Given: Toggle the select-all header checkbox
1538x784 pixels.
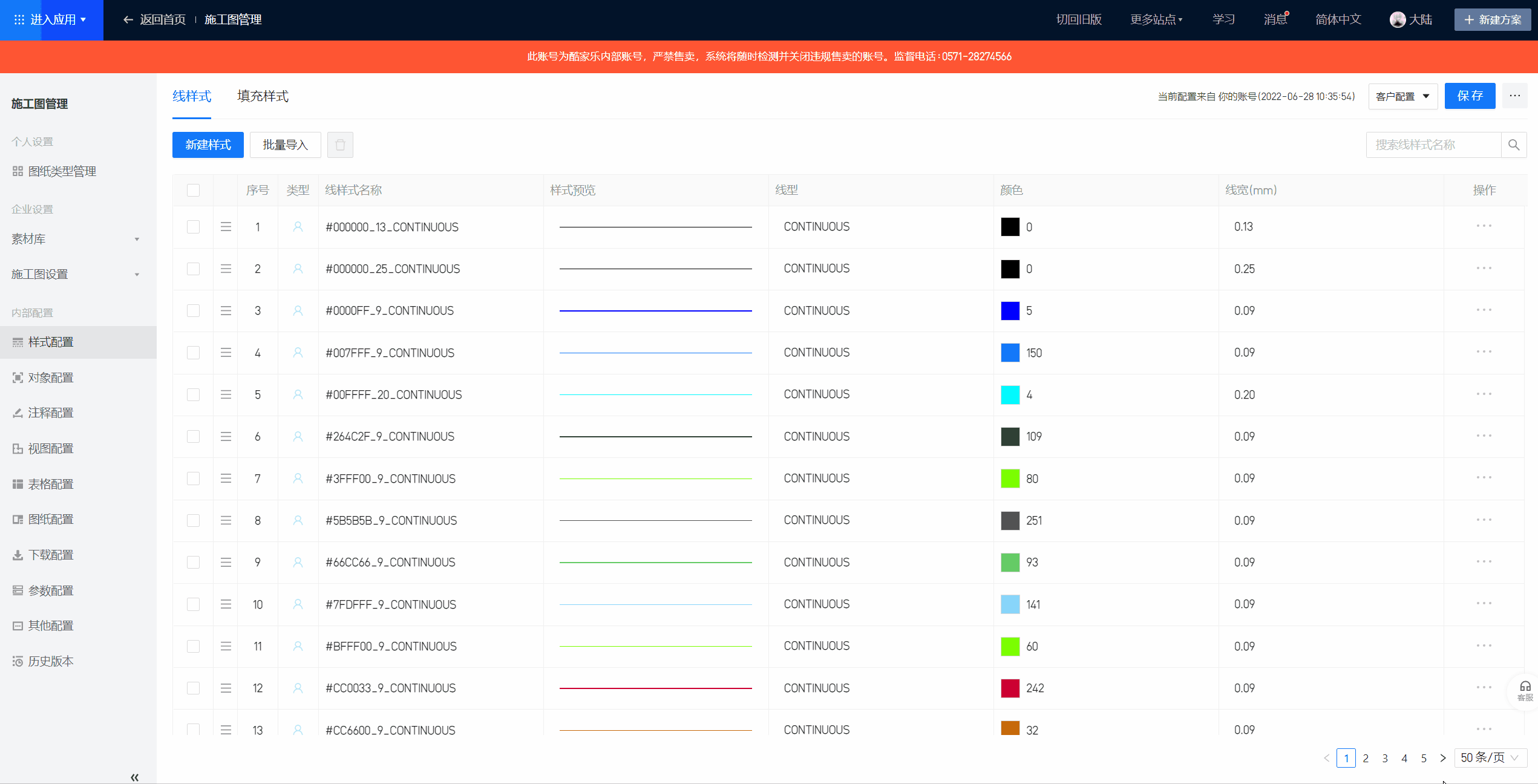Looking at the screenshot, I should [193, 190].
